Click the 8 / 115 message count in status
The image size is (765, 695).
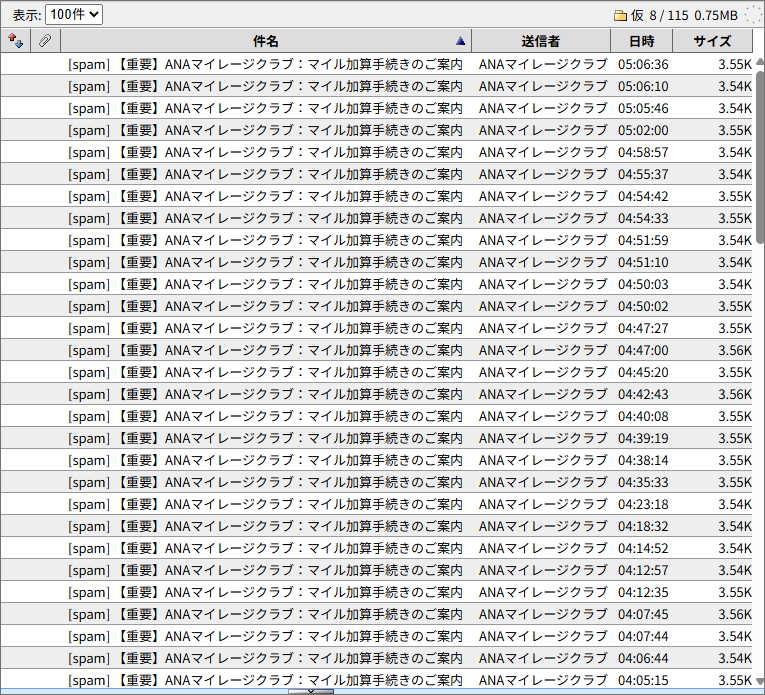pos(668,16)
